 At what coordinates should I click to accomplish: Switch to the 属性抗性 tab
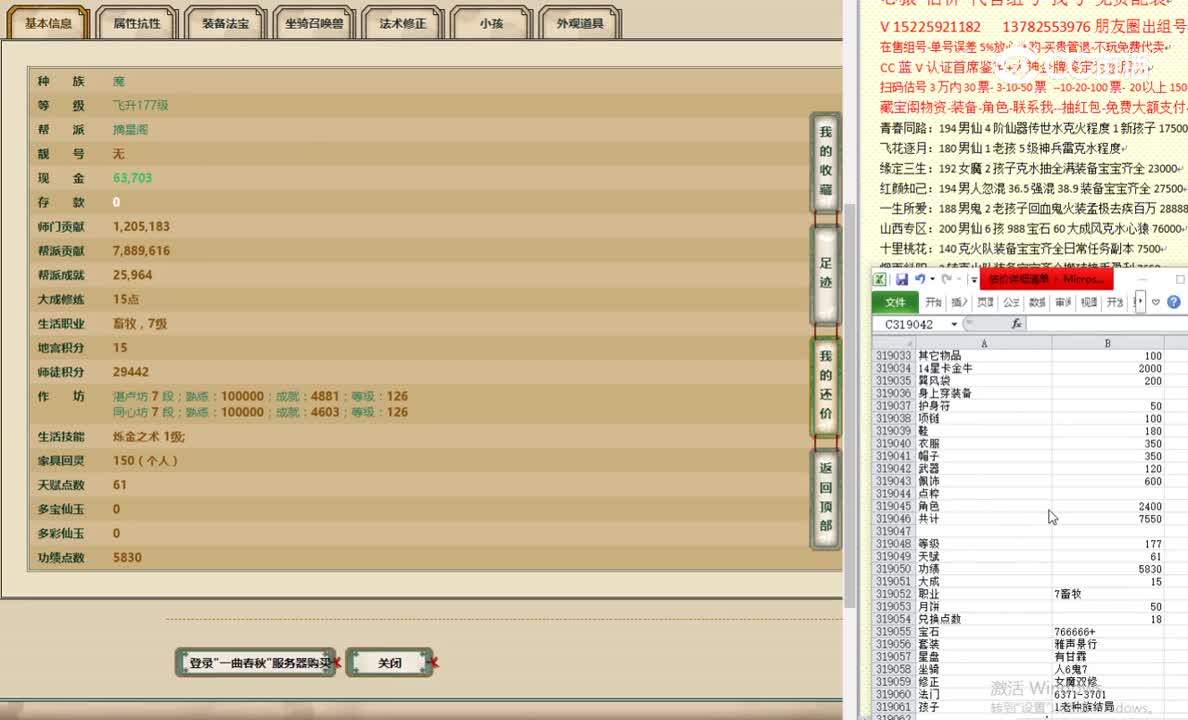coord(135,21)
